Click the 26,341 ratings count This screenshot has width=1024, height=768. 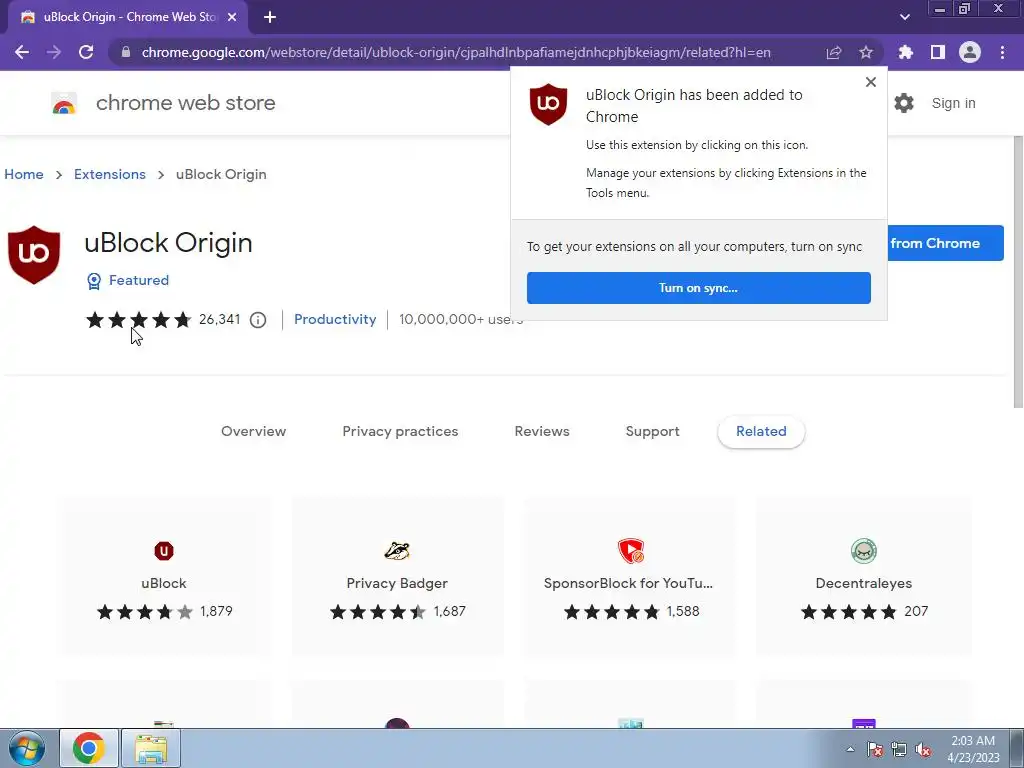[219, 319]
